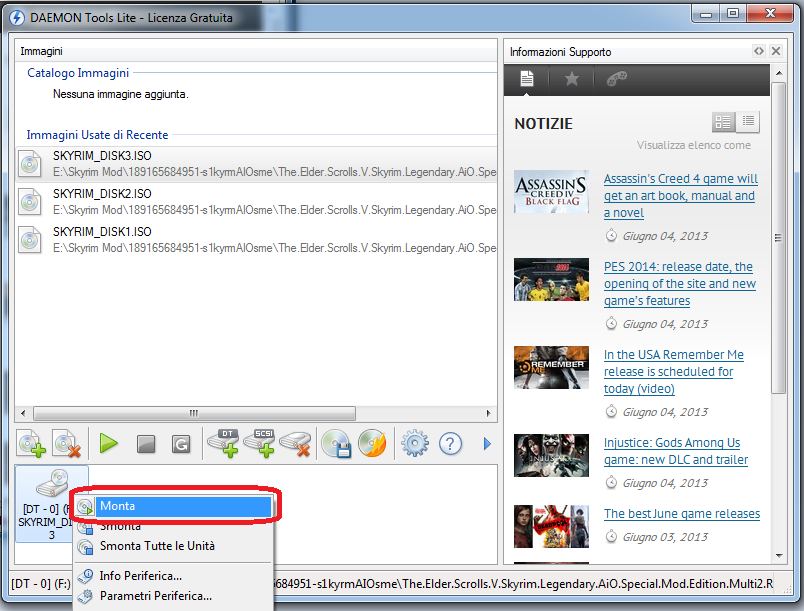Open Info Periferica menu entry
Image resolution: width=804 pixels, height=611 pixels.
pos(174,576)
